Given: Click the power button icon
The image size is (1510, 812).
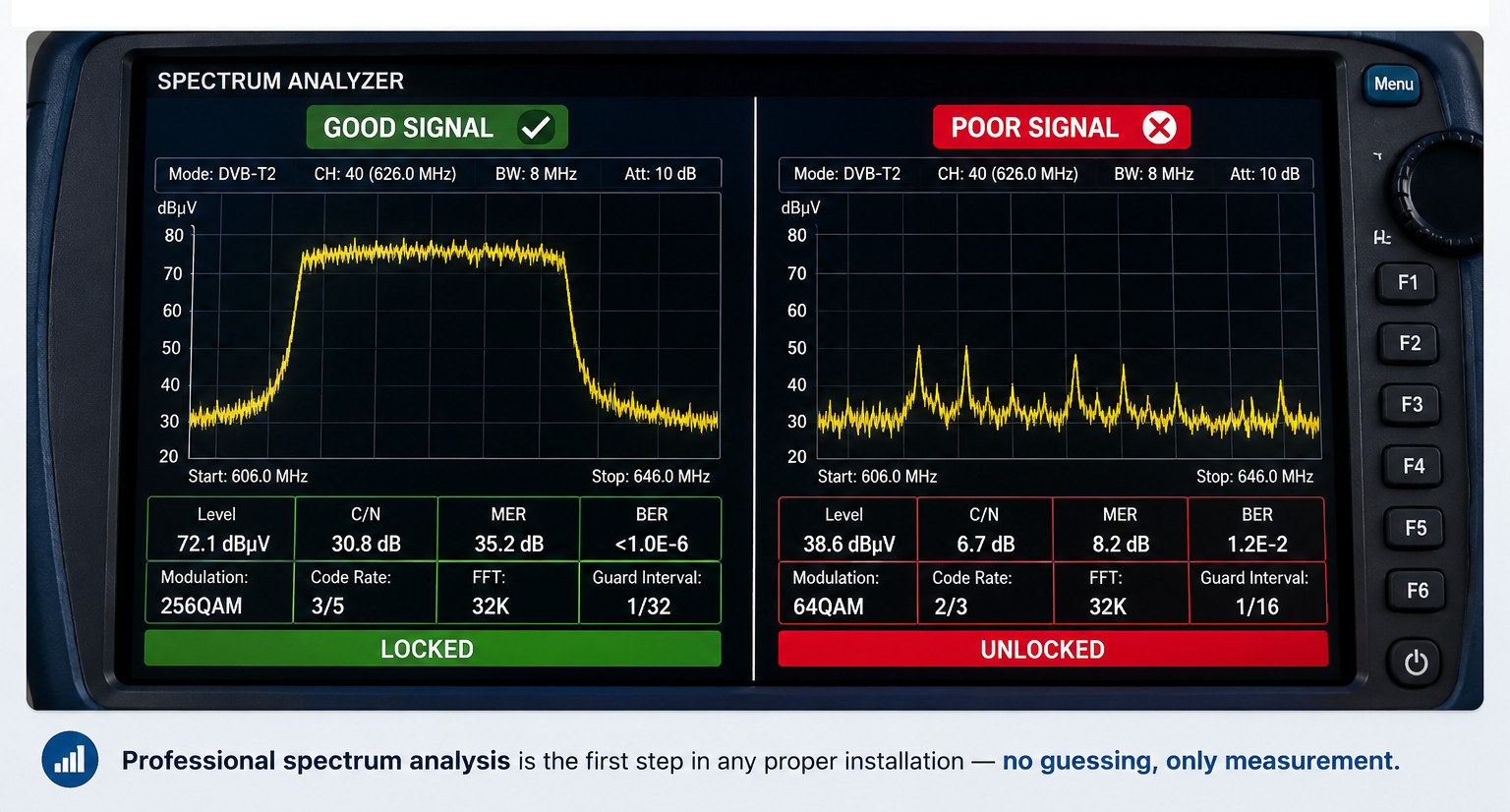Looking at the screenshot, I should click(x=1416, y=663).
